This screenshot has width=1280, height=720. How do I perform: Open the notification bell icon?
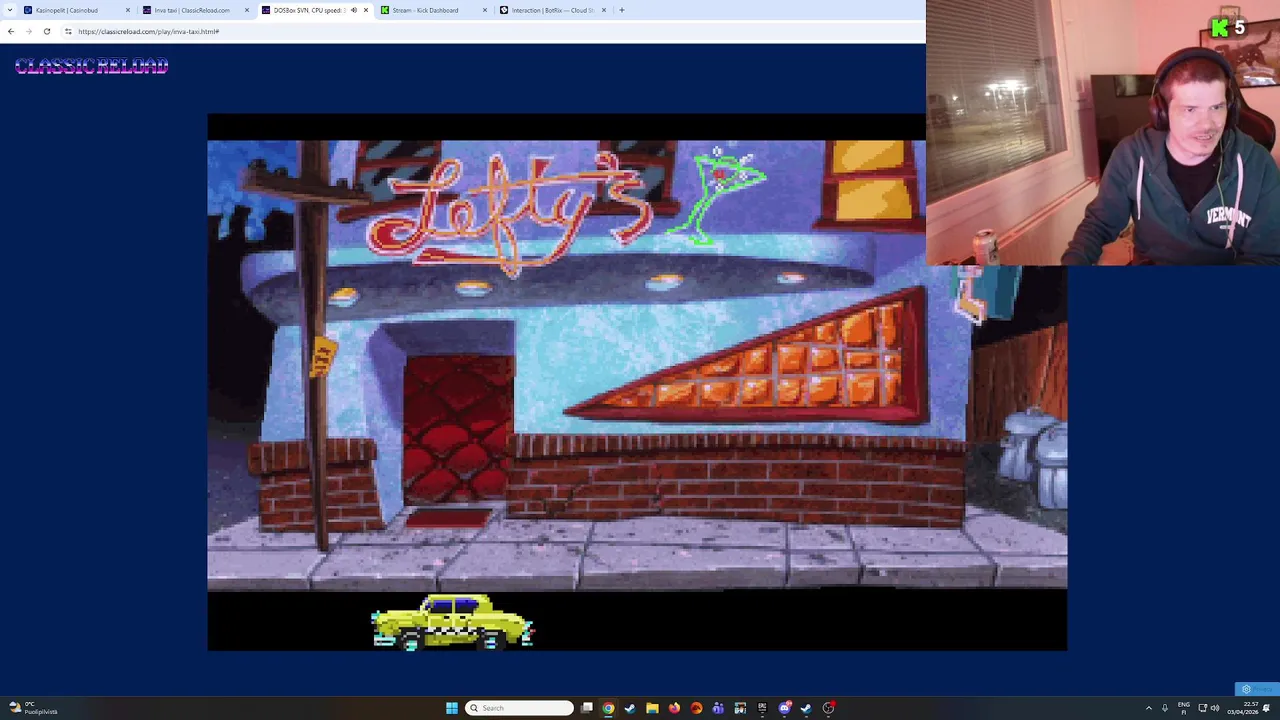tap(1266, 708)
